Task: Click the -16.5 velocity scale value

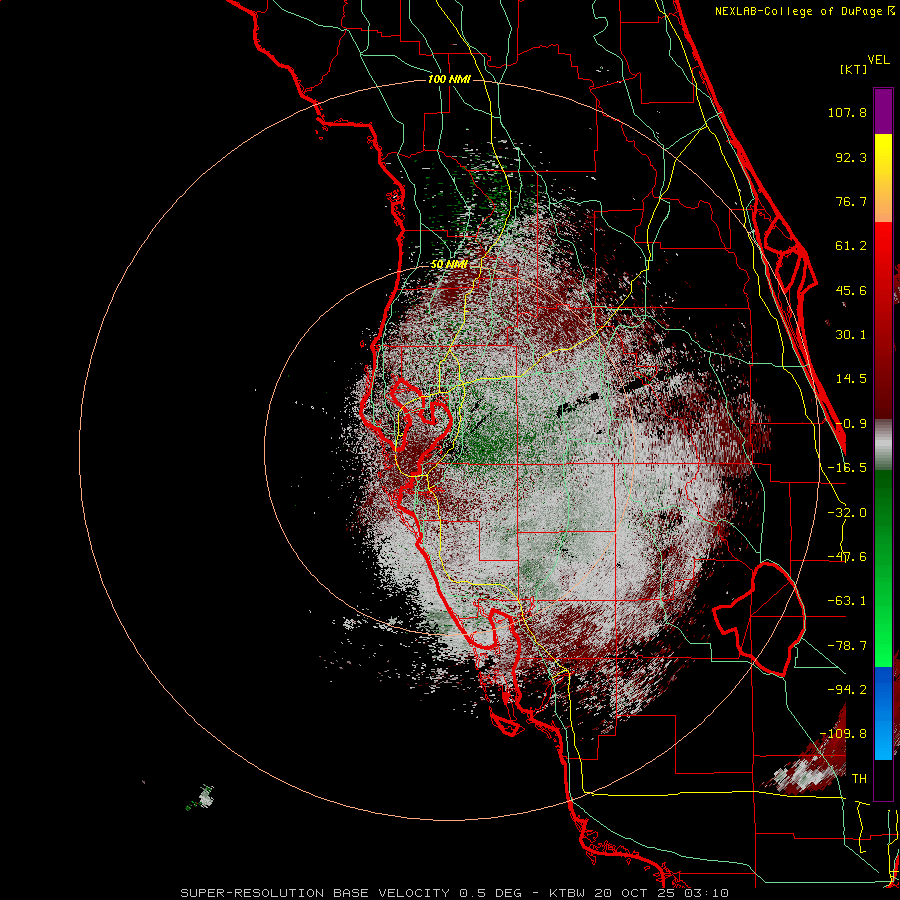Action: pos(847,468)
